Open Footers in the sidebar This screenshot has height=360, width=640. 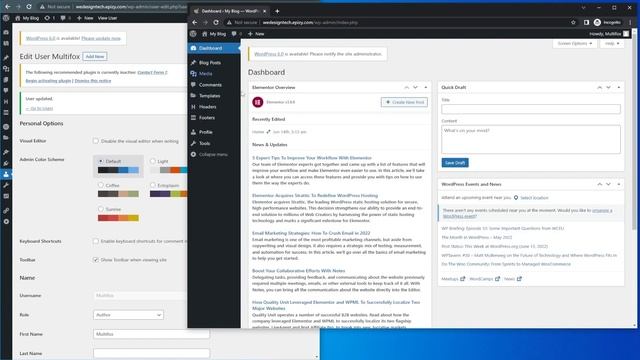pos(207,118)
